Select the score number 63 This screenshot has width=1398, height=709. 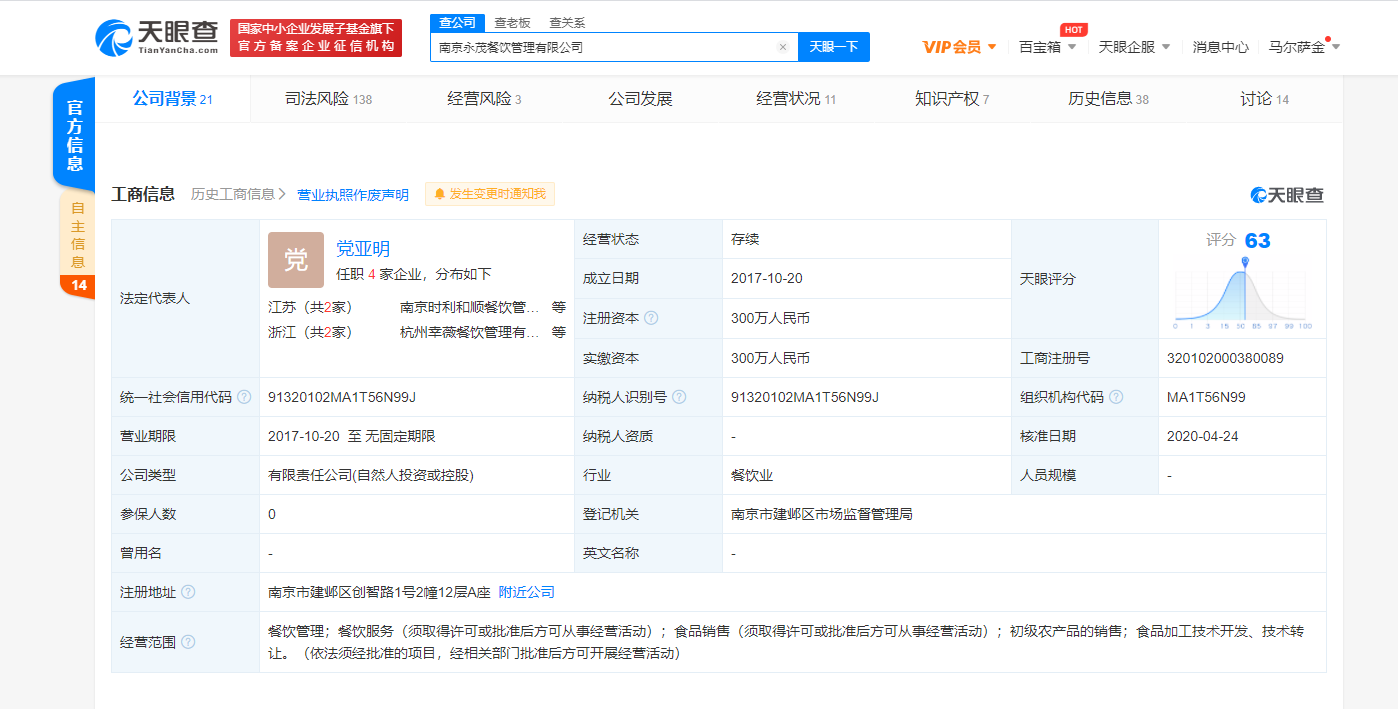(1257, 240)
